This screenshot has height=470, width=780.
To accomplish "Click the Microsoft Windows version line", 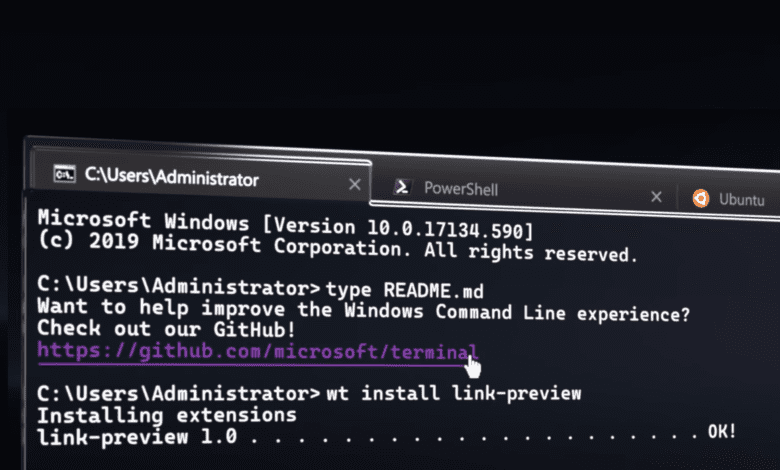I will click(x=285, y=224).
